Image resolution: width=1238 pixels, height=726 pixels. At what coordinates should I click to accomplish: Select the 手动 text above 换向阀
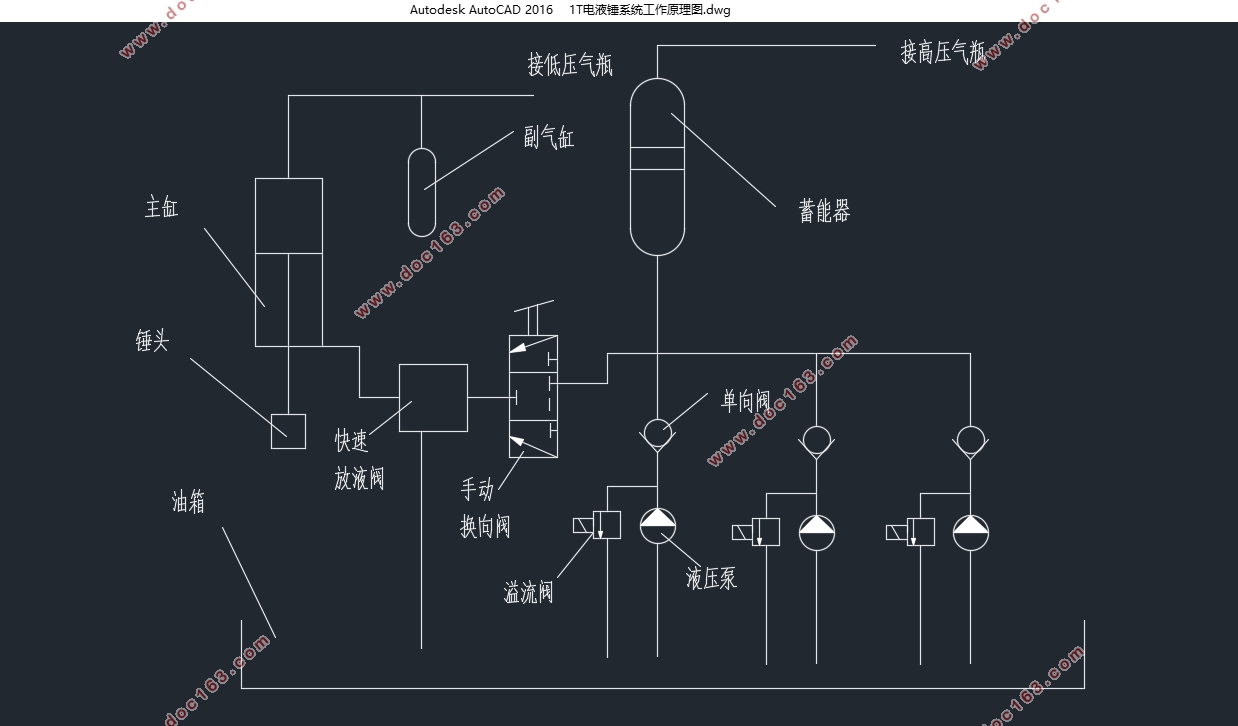pos(477,489)
